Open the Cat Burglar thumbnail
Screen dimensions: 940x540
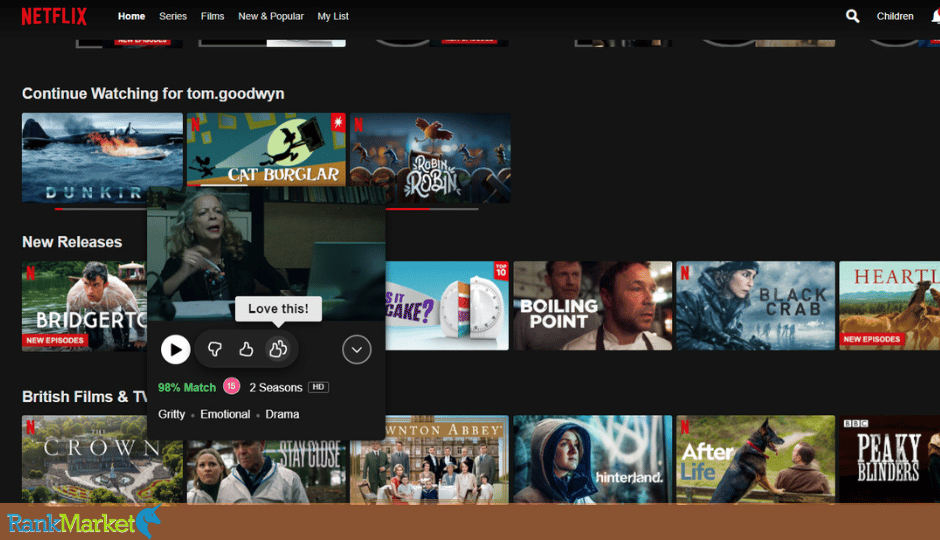point(266,149)
